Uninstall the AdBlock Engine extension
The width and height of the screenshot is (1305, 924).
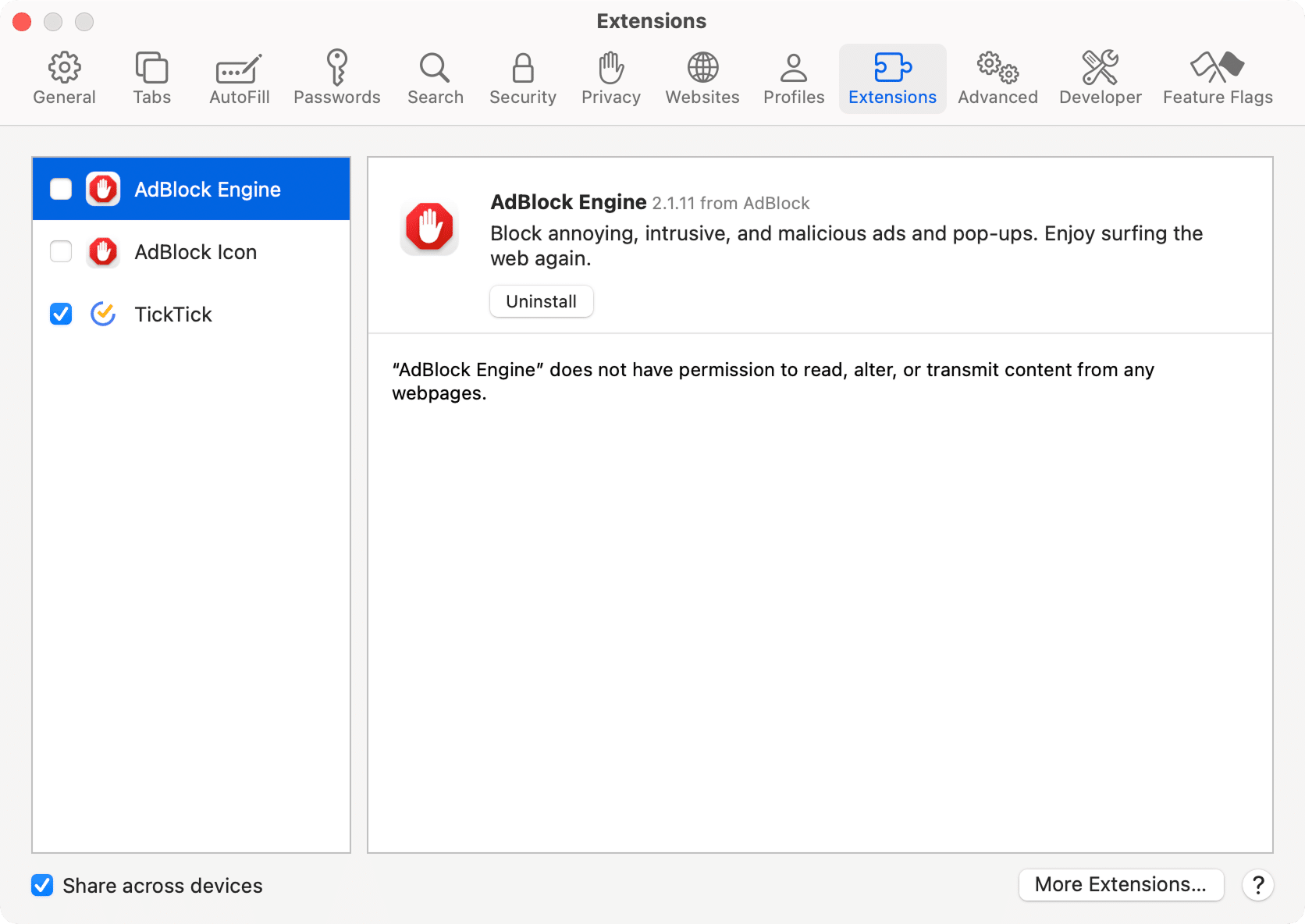pos(541,301)
